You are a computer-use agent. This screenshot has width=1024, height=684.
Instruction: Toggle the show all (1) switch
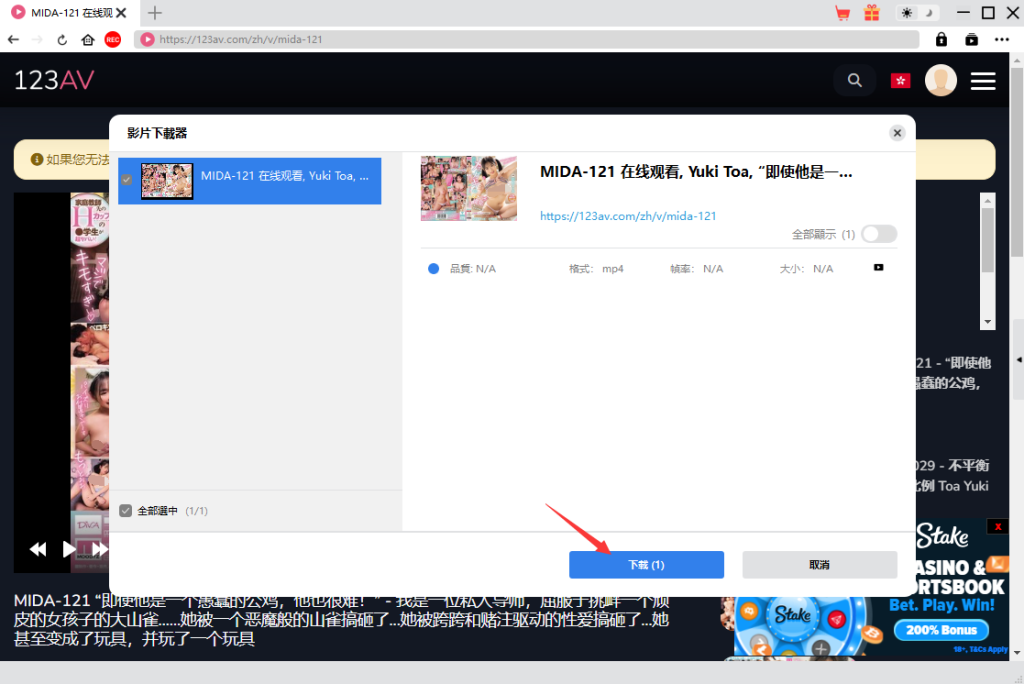click(878, 234)
